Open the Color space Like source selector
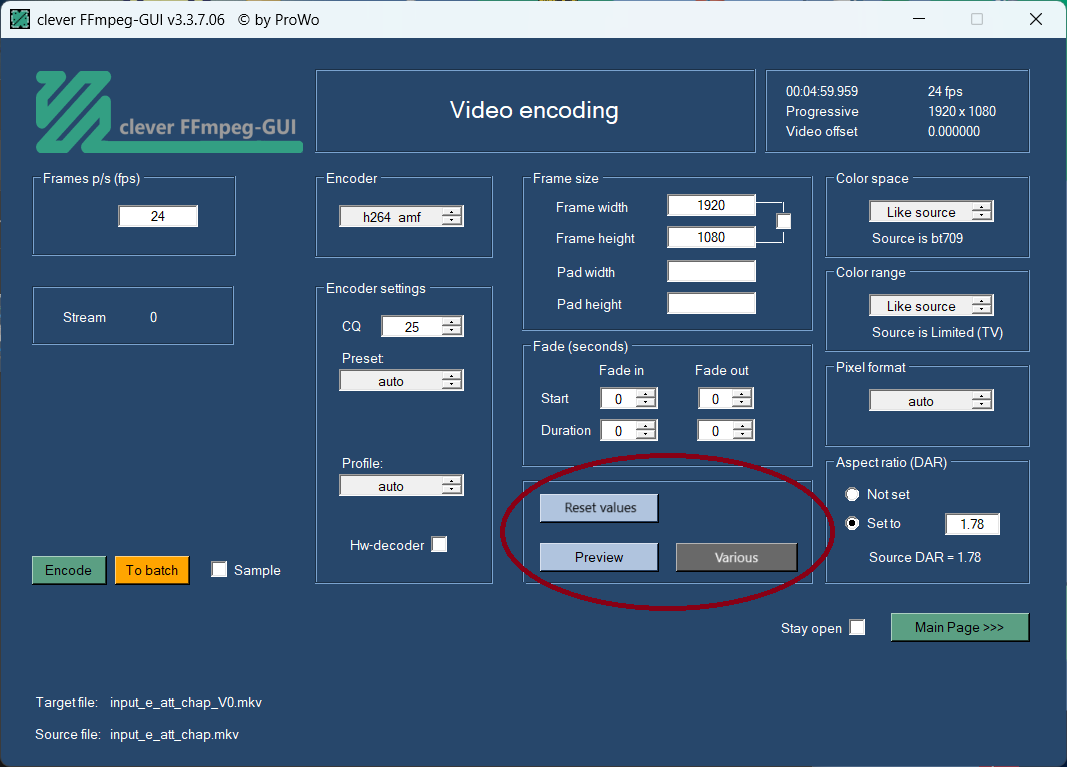 coord(931,212)
